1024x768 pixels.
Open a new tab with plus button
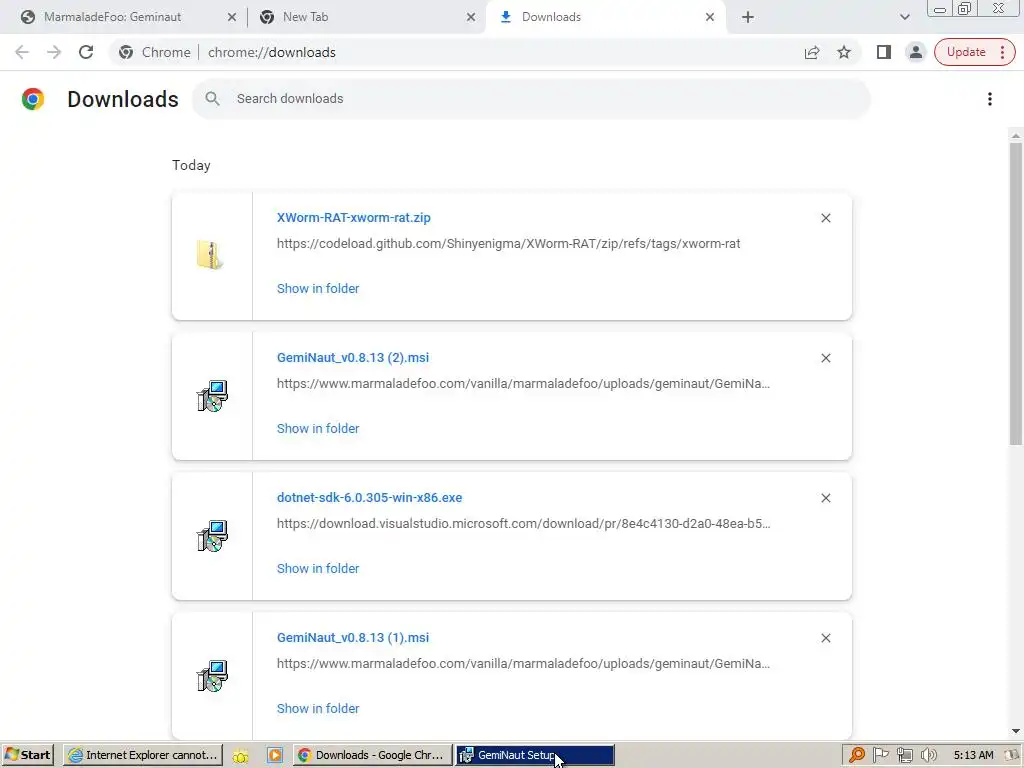748,17
